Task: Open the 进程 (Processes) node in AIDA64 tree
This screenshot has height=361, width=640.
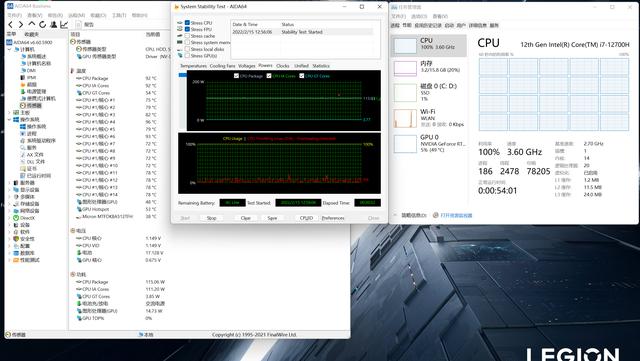Action: [32, 134]
